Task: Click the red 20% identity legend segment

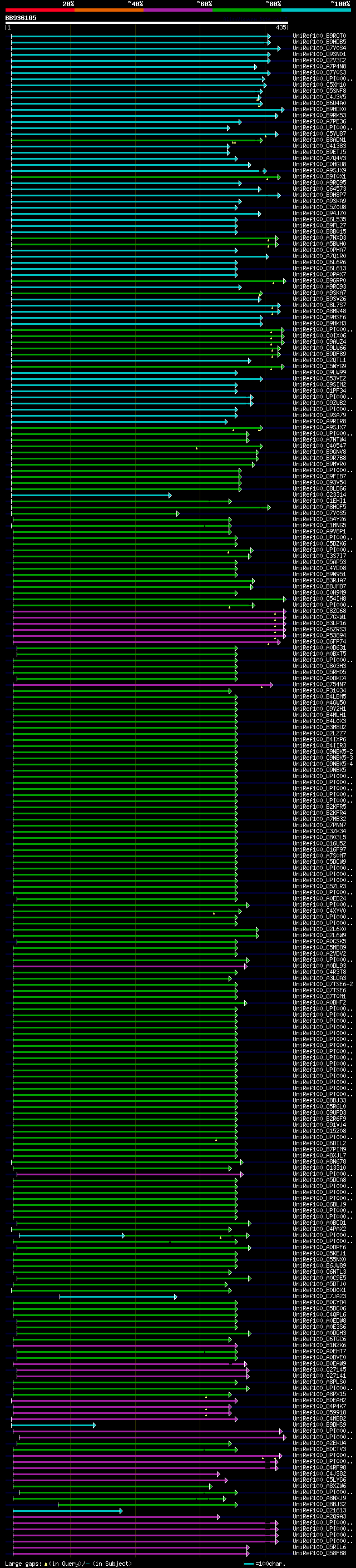Action: coord(39,10)
